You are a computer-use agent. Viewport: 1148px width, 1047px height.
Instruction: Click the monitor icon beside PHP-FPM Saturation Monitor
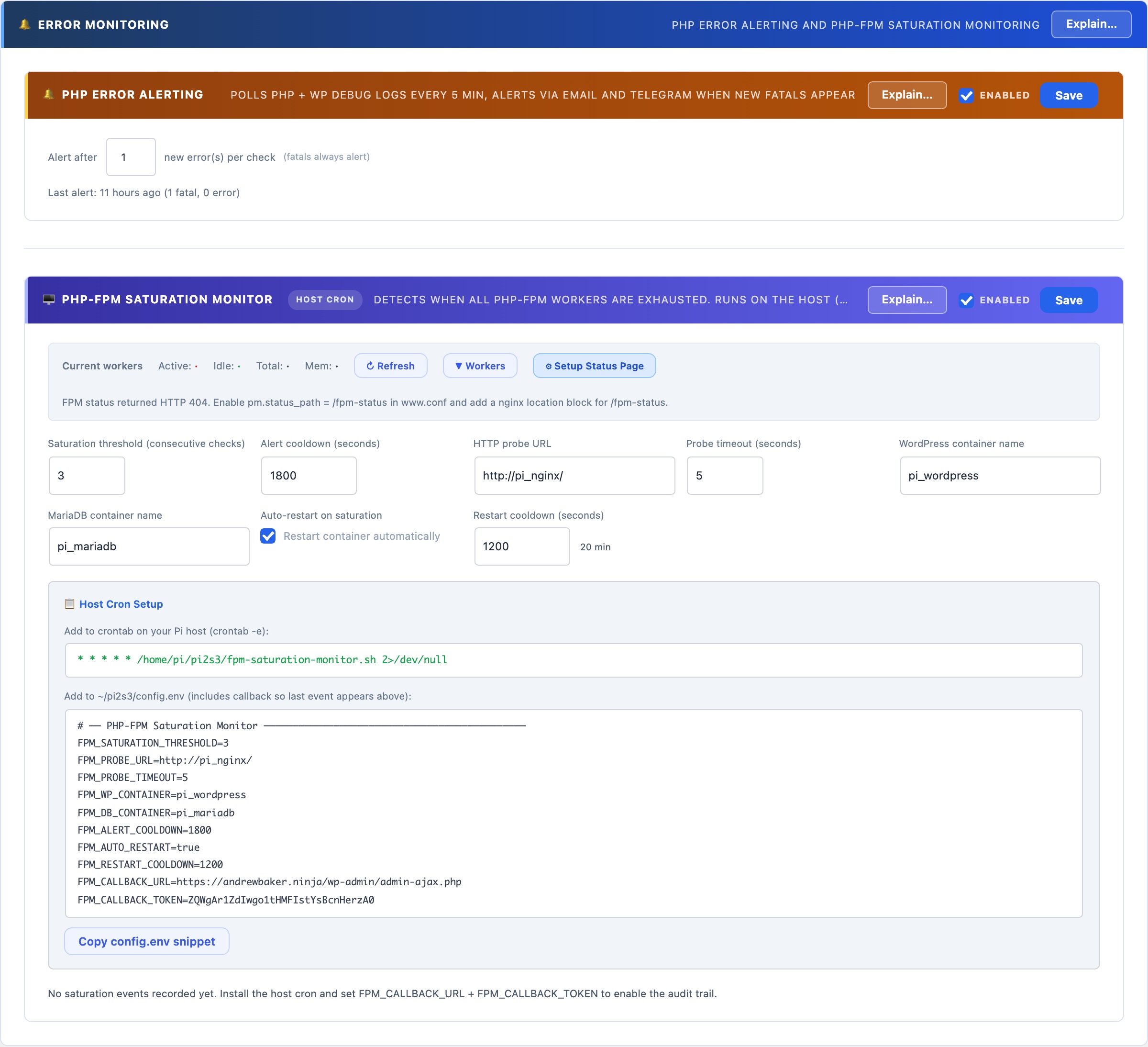point(49,300)
